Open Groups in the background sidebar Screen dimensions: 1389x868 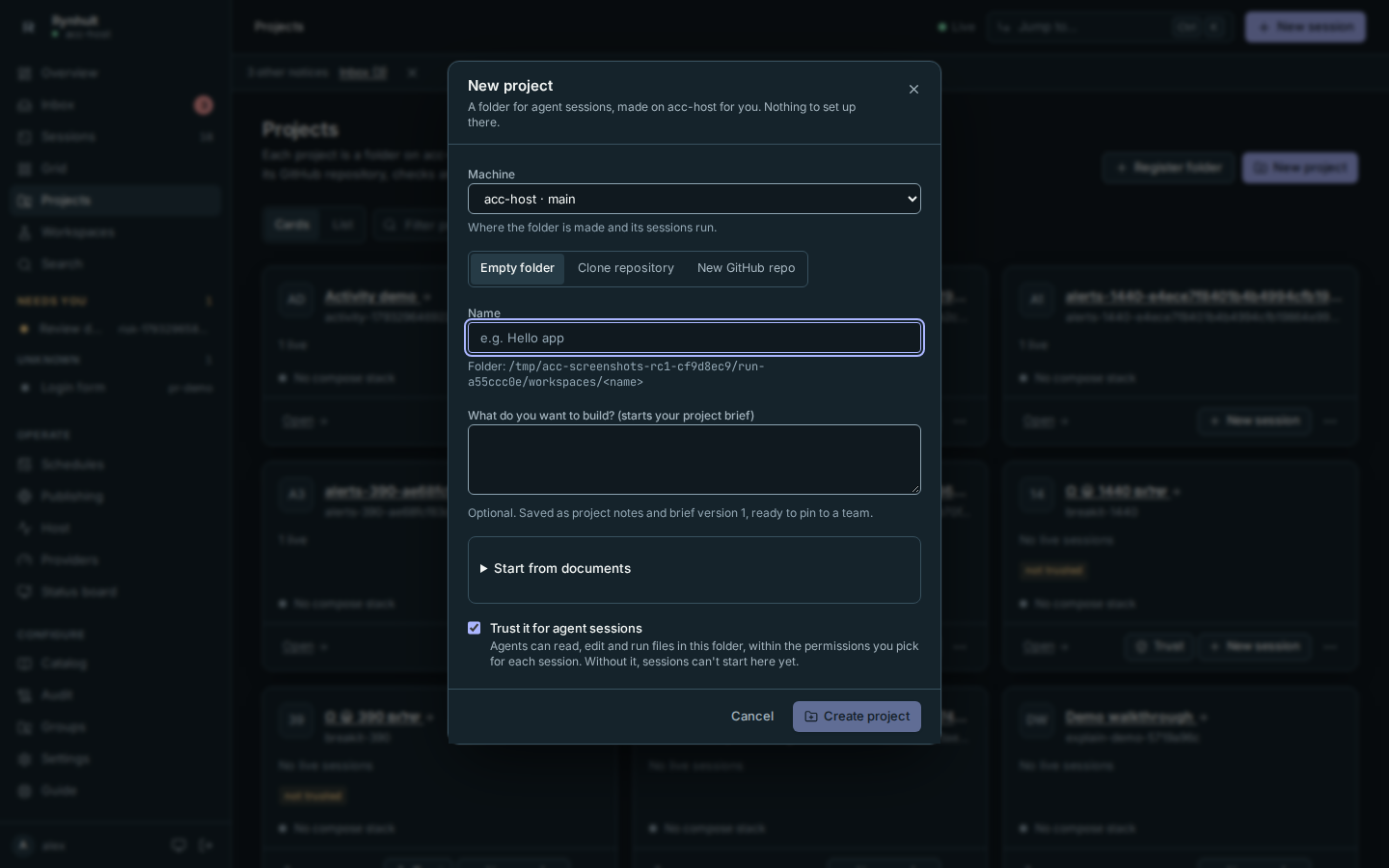116,727
